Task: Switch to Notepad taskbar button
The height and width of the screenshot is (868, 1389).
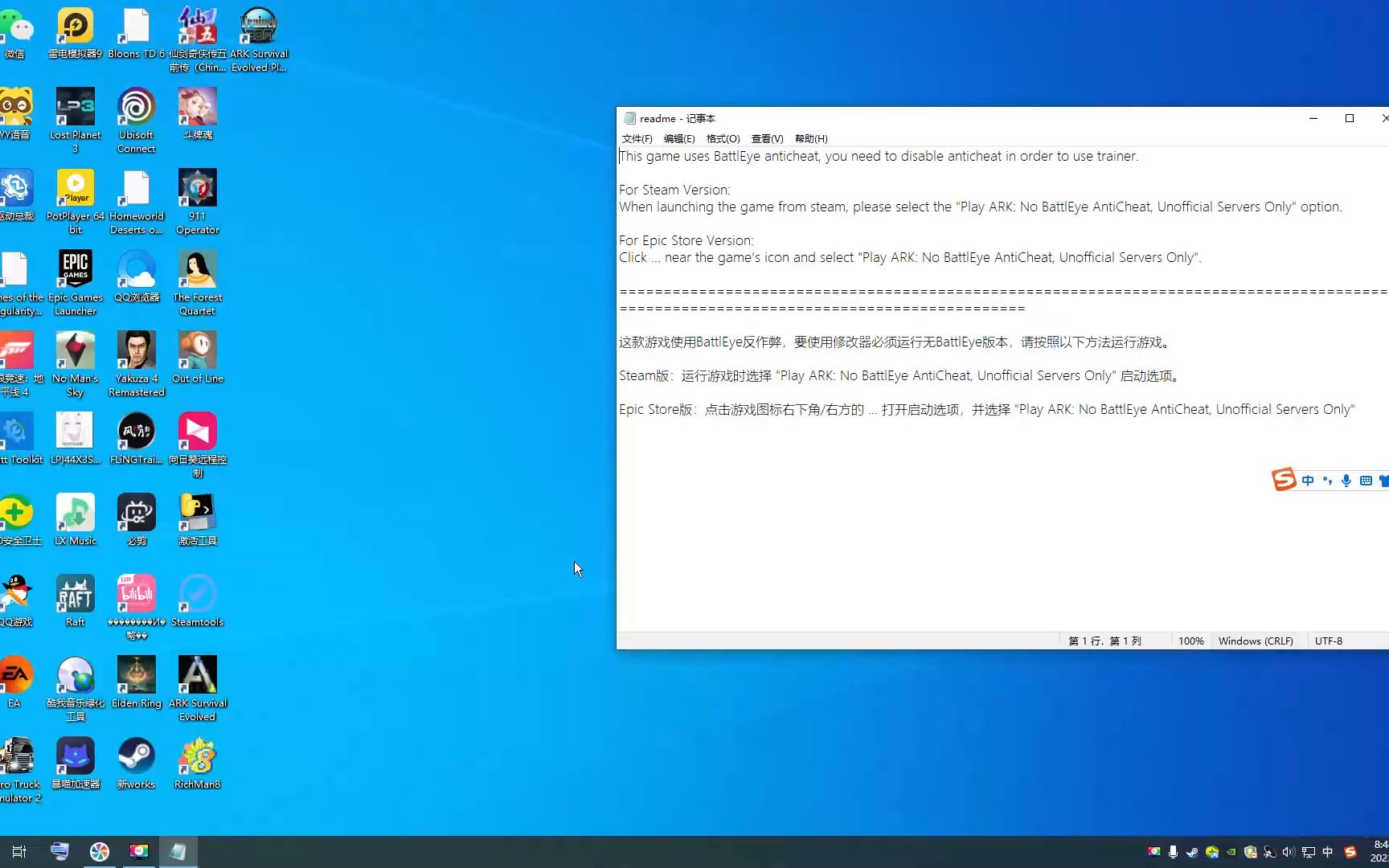Action: pos(178,852)
